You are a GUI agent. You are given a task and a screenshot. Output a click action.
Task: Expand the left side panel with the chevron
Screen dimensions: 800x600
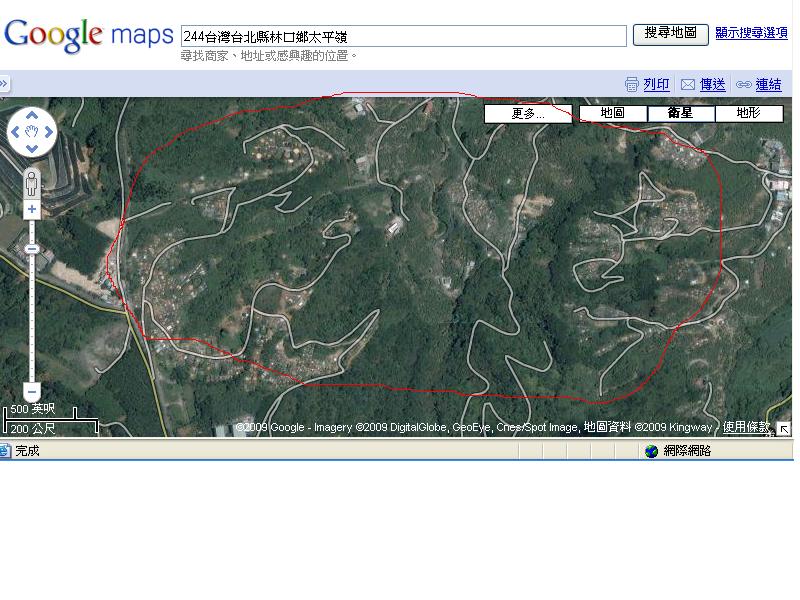click(x=5, y=85)
